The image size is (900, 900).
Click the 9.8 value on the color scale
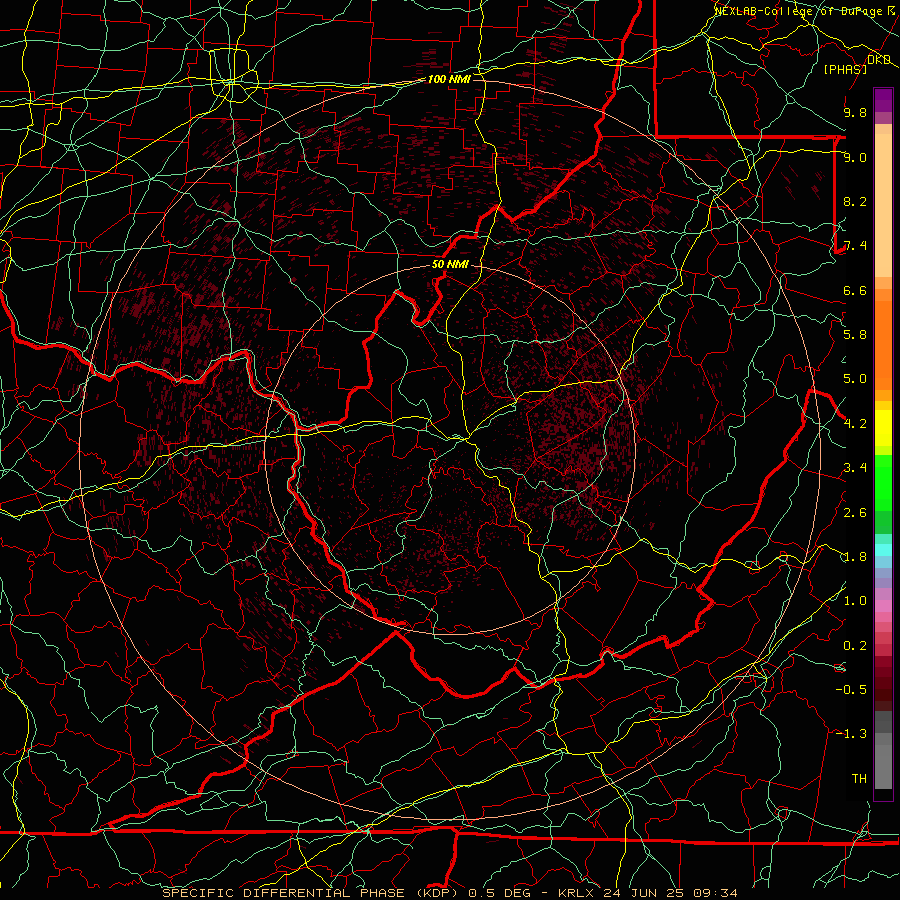(855, 113)
